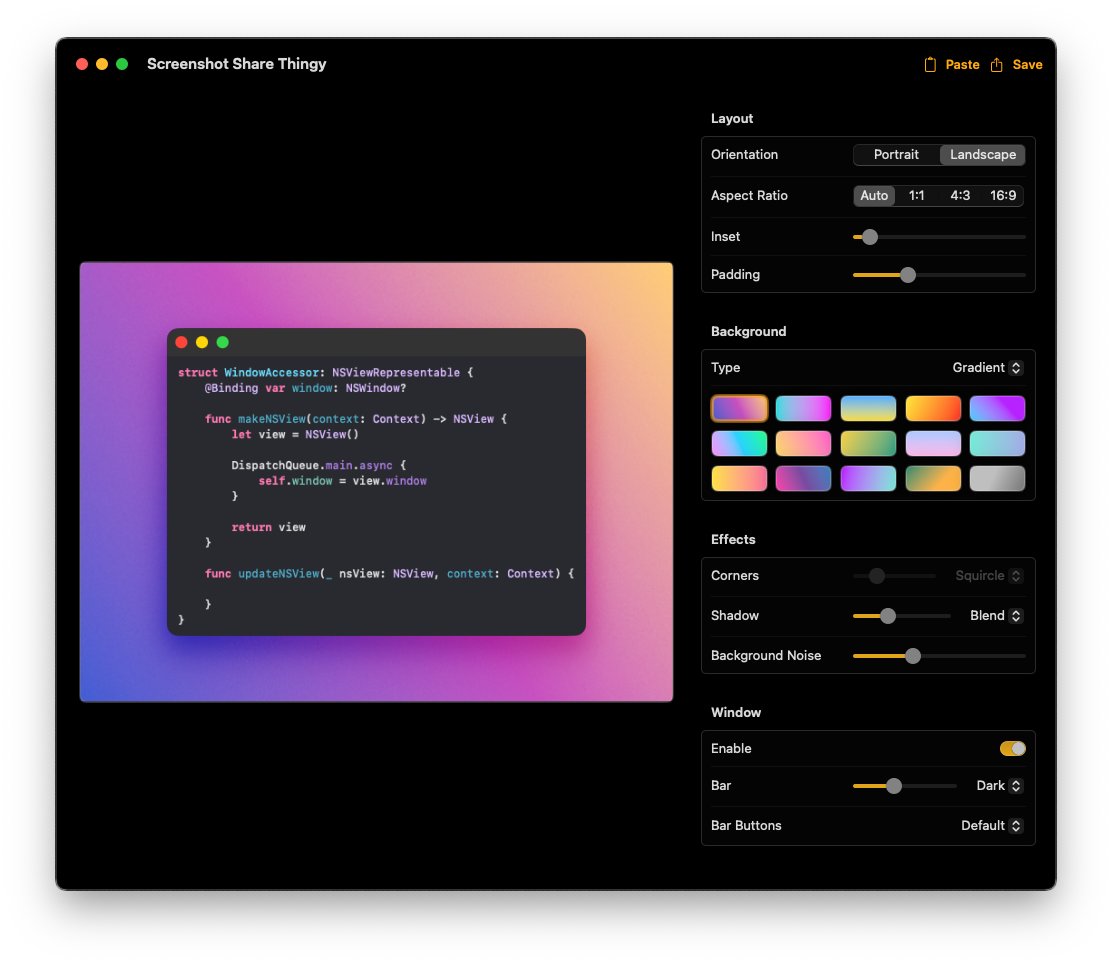Image resolution: width=1112 pixels, height=964 pixels.
Task: Select the blue-to-purple gradient swatch, top row
Action: pyautogui.click(x=997, y=409)
